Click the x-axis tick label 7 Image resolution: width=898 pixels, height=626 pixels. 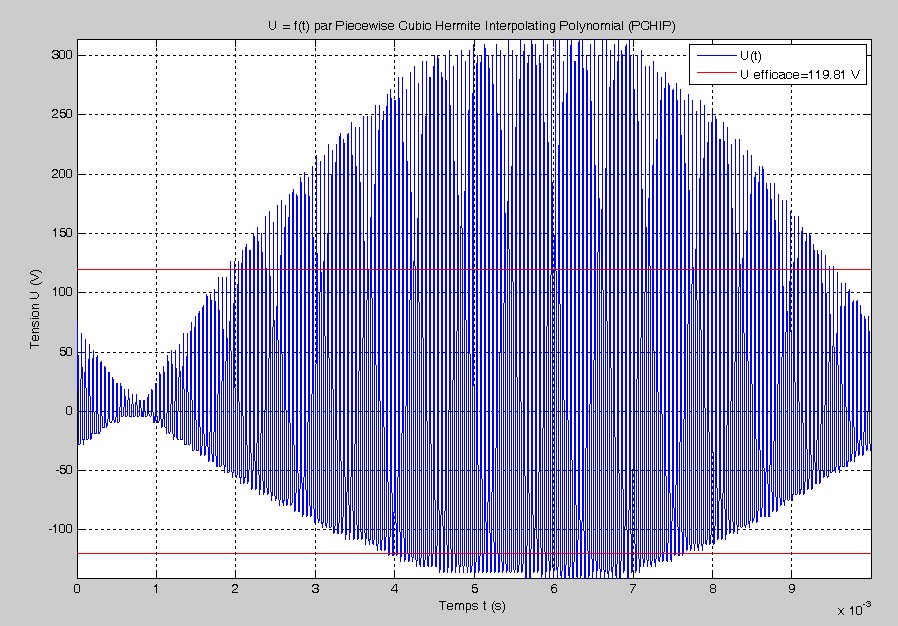pyautogui.click(x=633, y=590)
